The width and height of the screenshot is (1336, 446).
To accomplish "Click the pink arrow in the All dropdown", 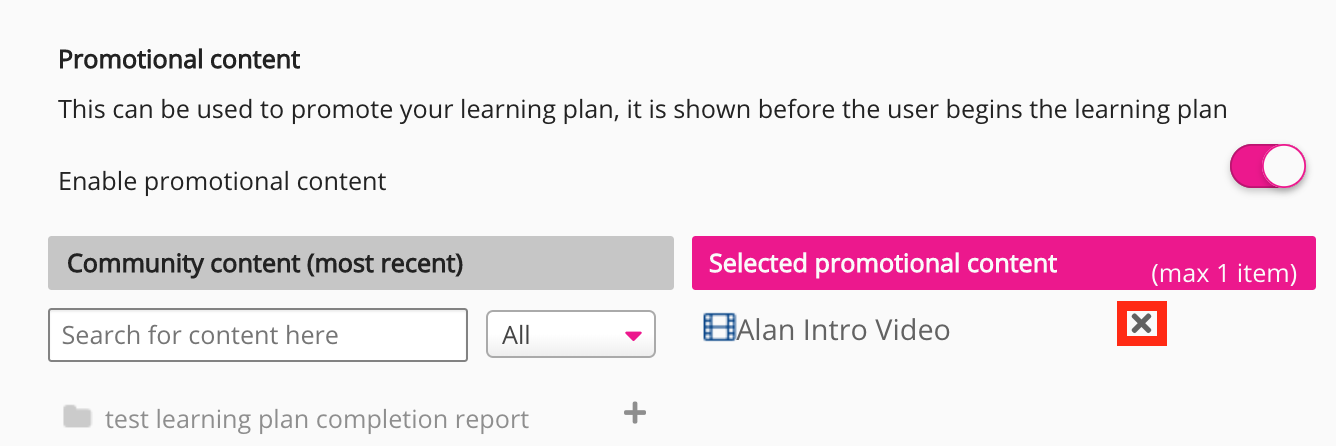I will click(x=632, y=336).
